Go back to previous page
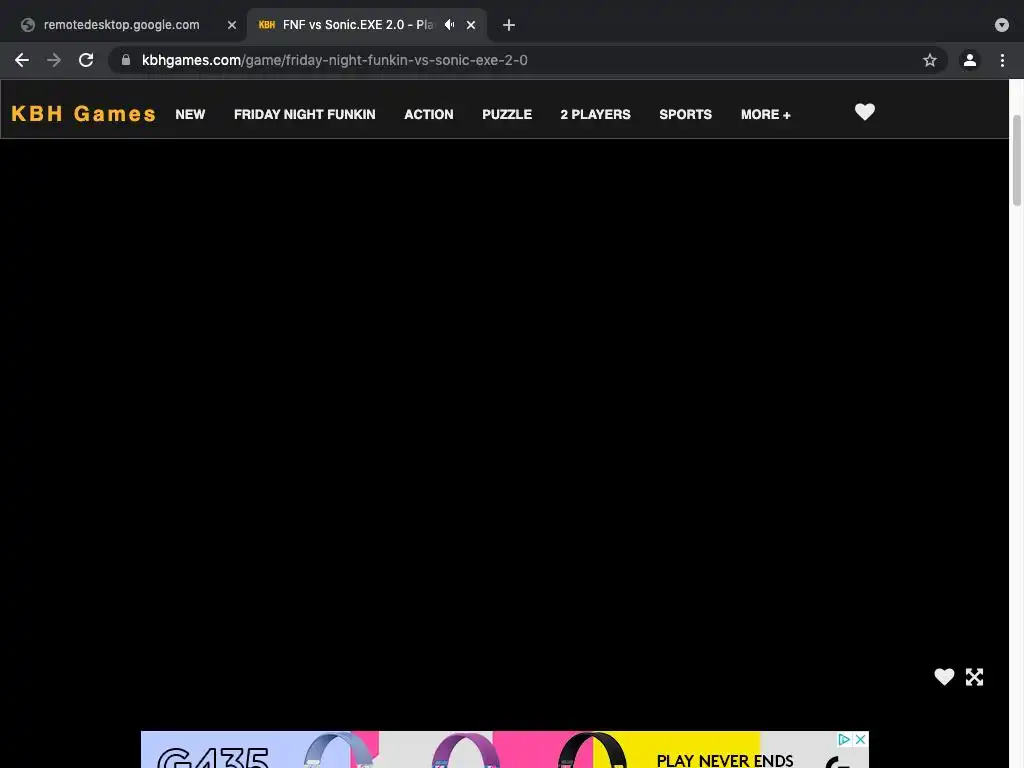 (x=22, y=60)
